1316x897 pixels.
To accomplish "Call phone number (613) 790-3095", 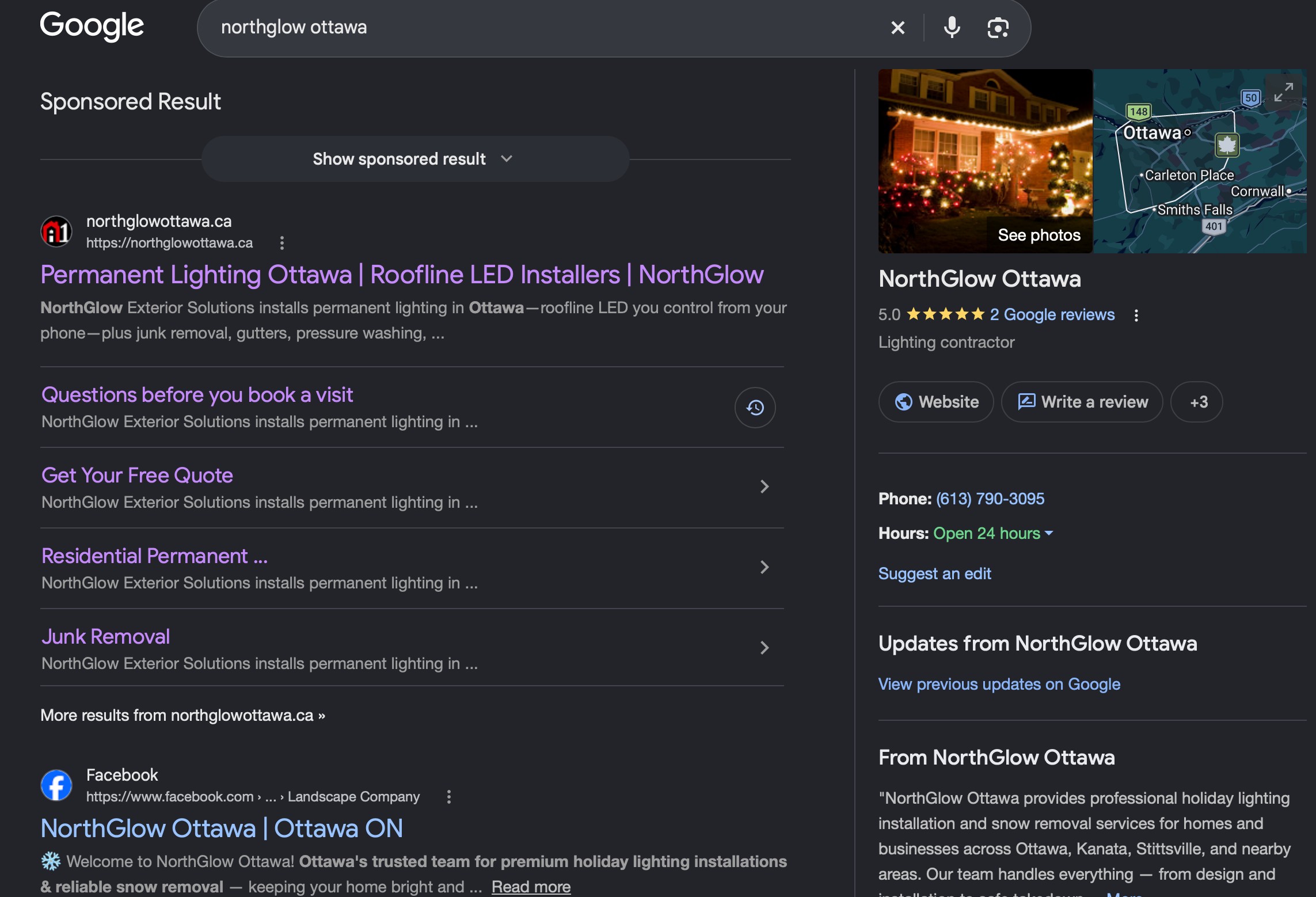I will 990,499.
